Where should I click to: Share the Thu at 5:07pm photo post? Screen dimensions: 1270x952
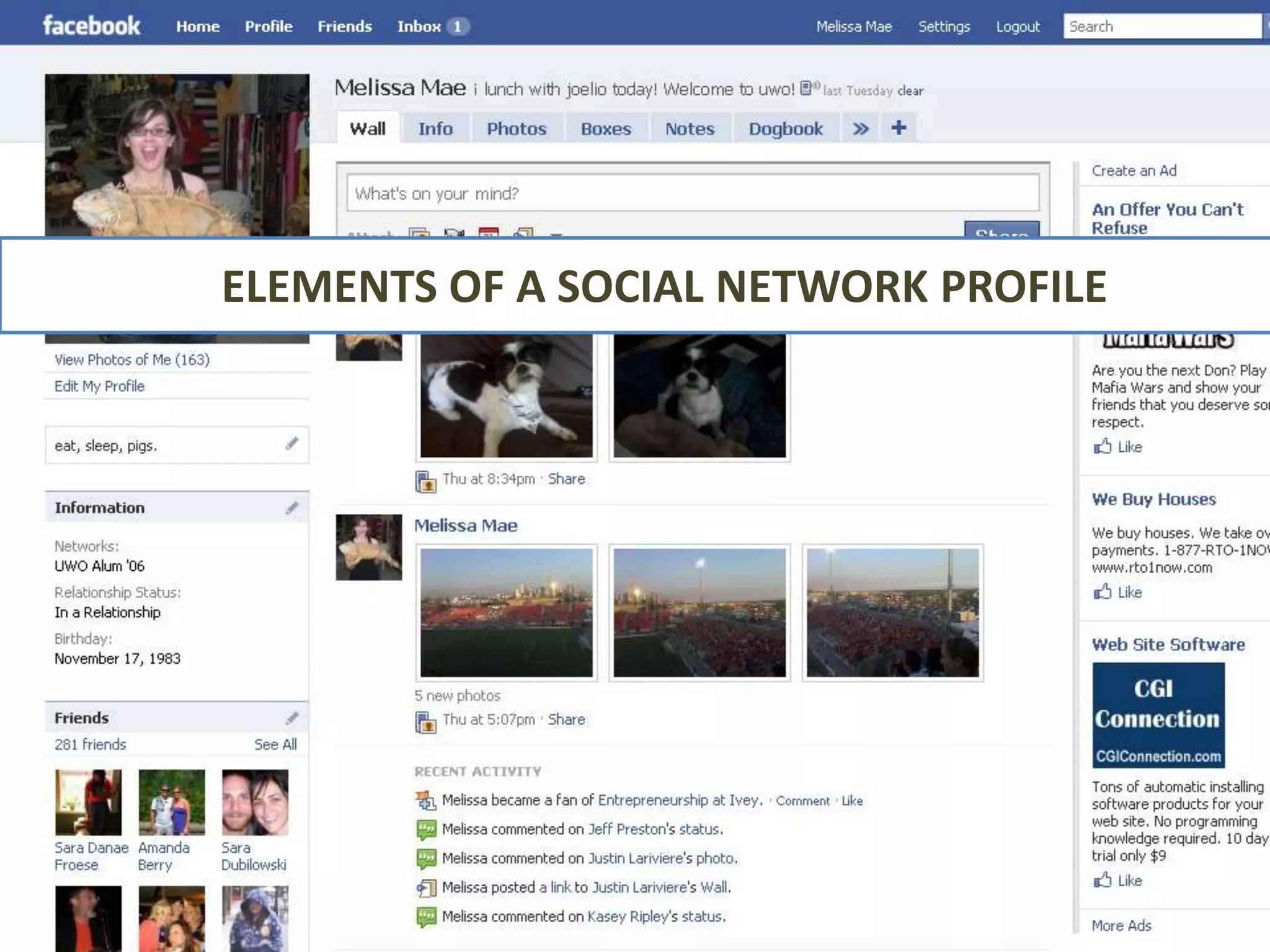566,720
